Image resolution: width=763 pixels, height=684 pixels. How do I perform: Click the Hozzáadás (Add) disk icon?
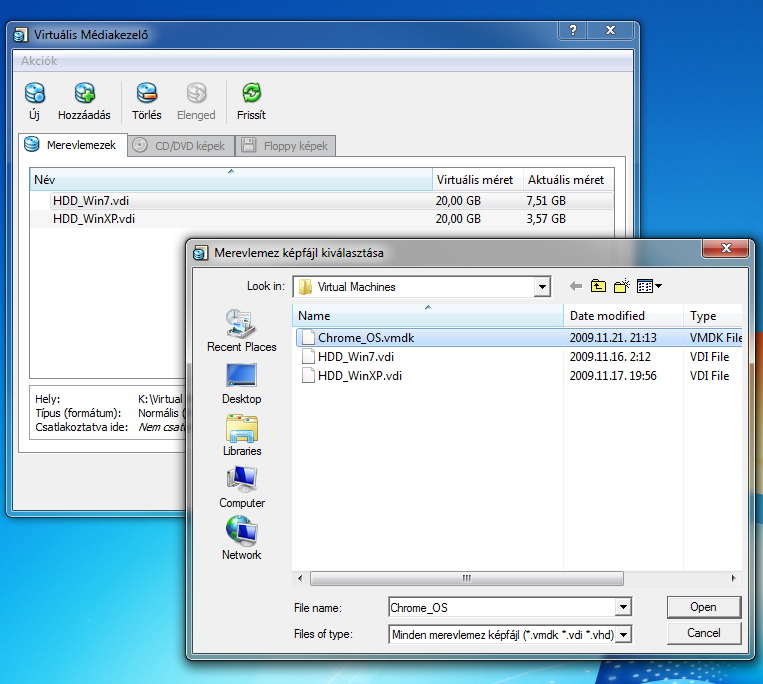coord(84,95)
